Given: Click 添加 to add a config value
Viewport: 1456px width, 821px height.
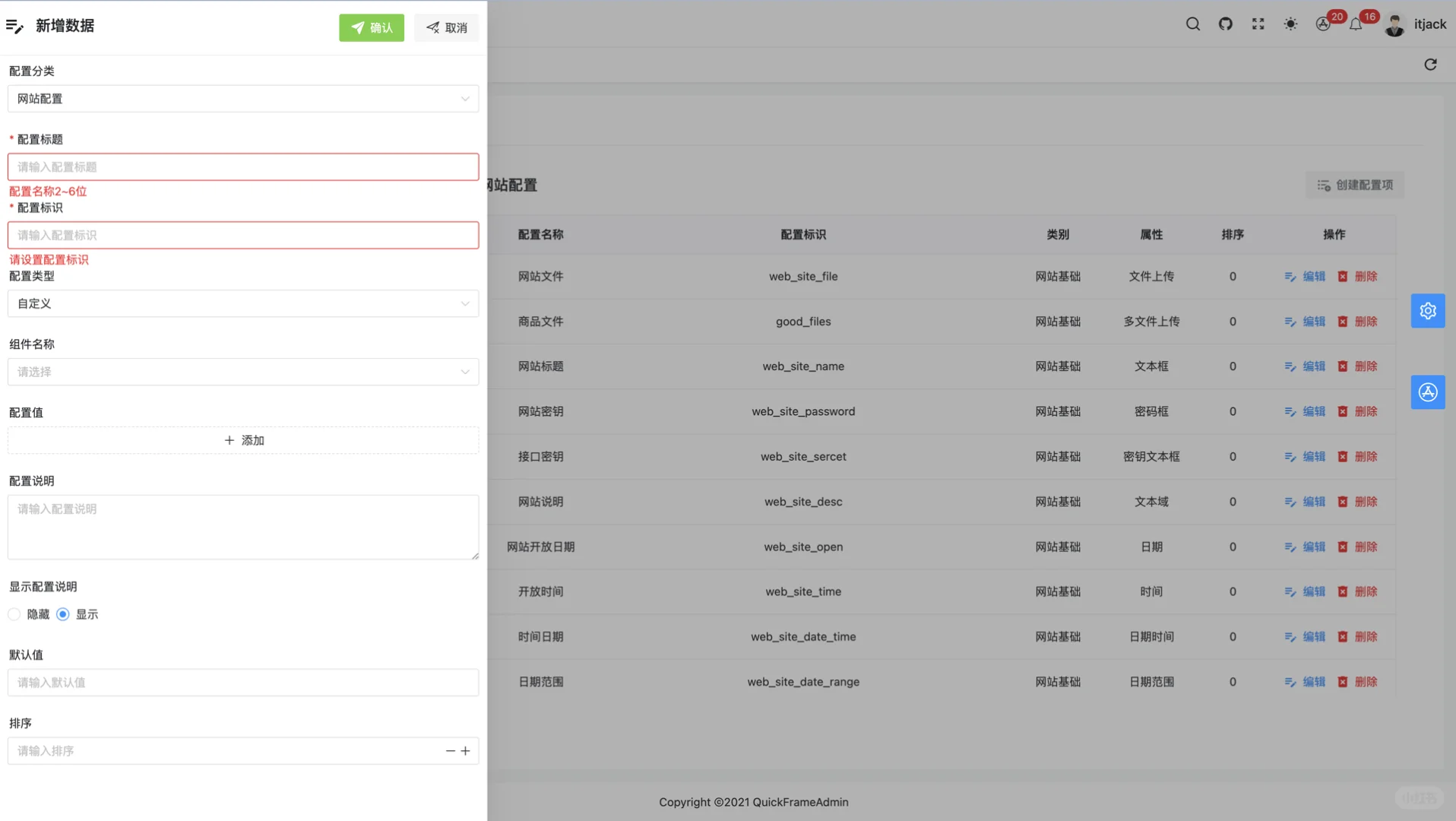Looking at the screenshot, I should coord(243,440).
